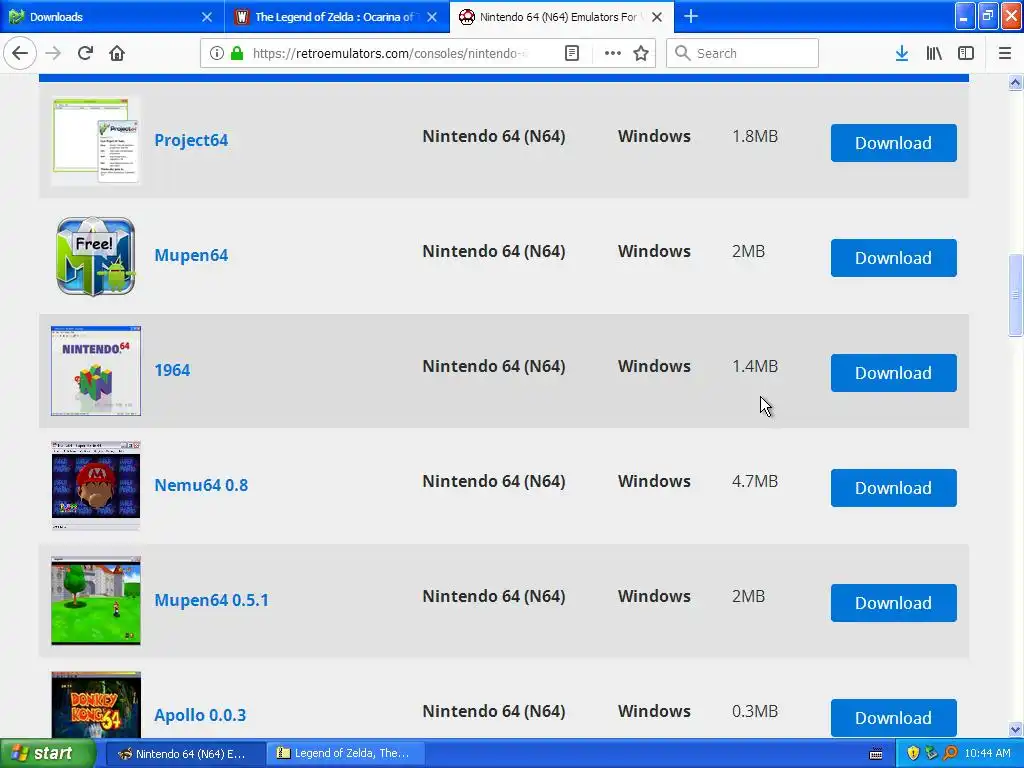Download the 1964 emulator
Viewport: 1024px width, 768px height.
point(893,373)
